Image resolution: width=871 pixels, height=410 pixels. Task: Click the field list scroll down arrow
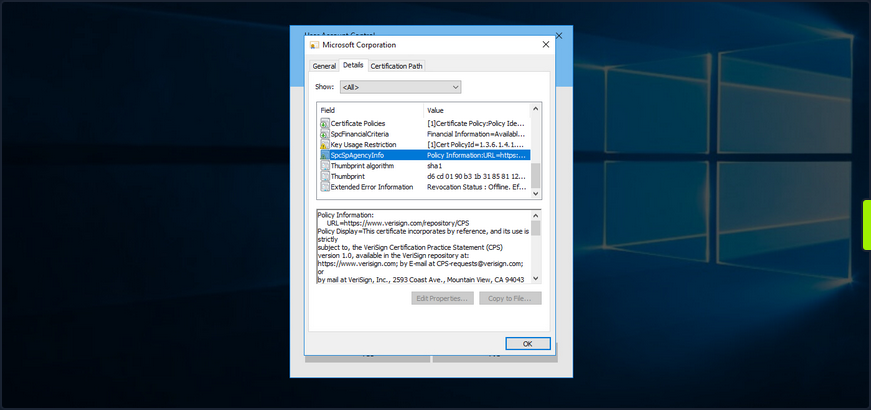click(x=535, y=193)
